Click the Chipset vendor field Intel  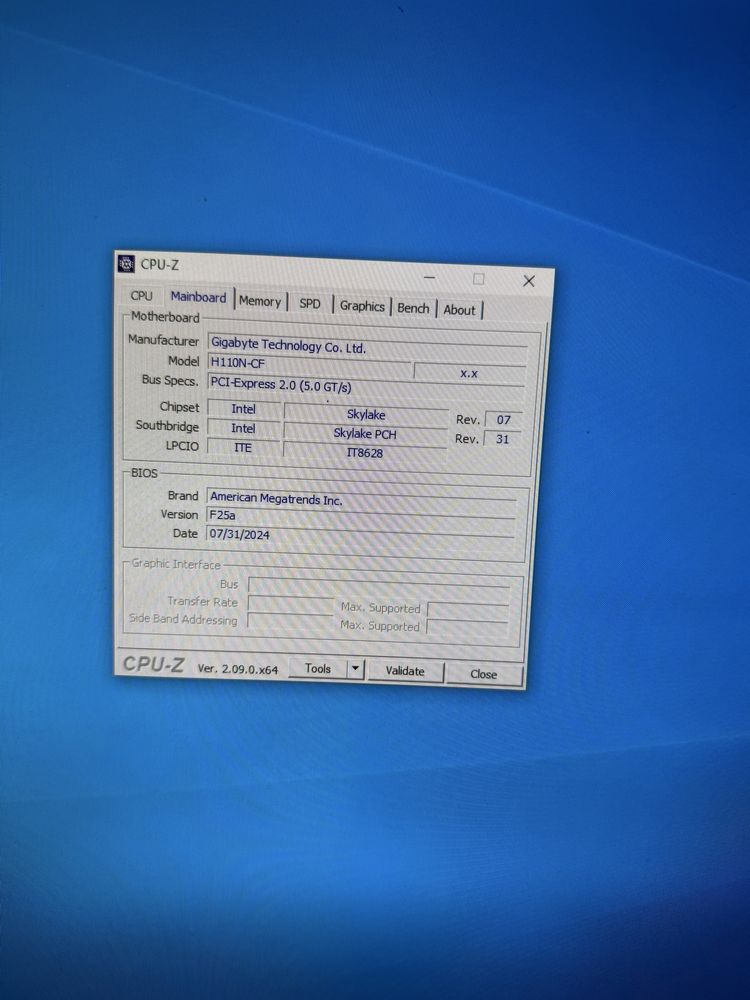point(244,409)
